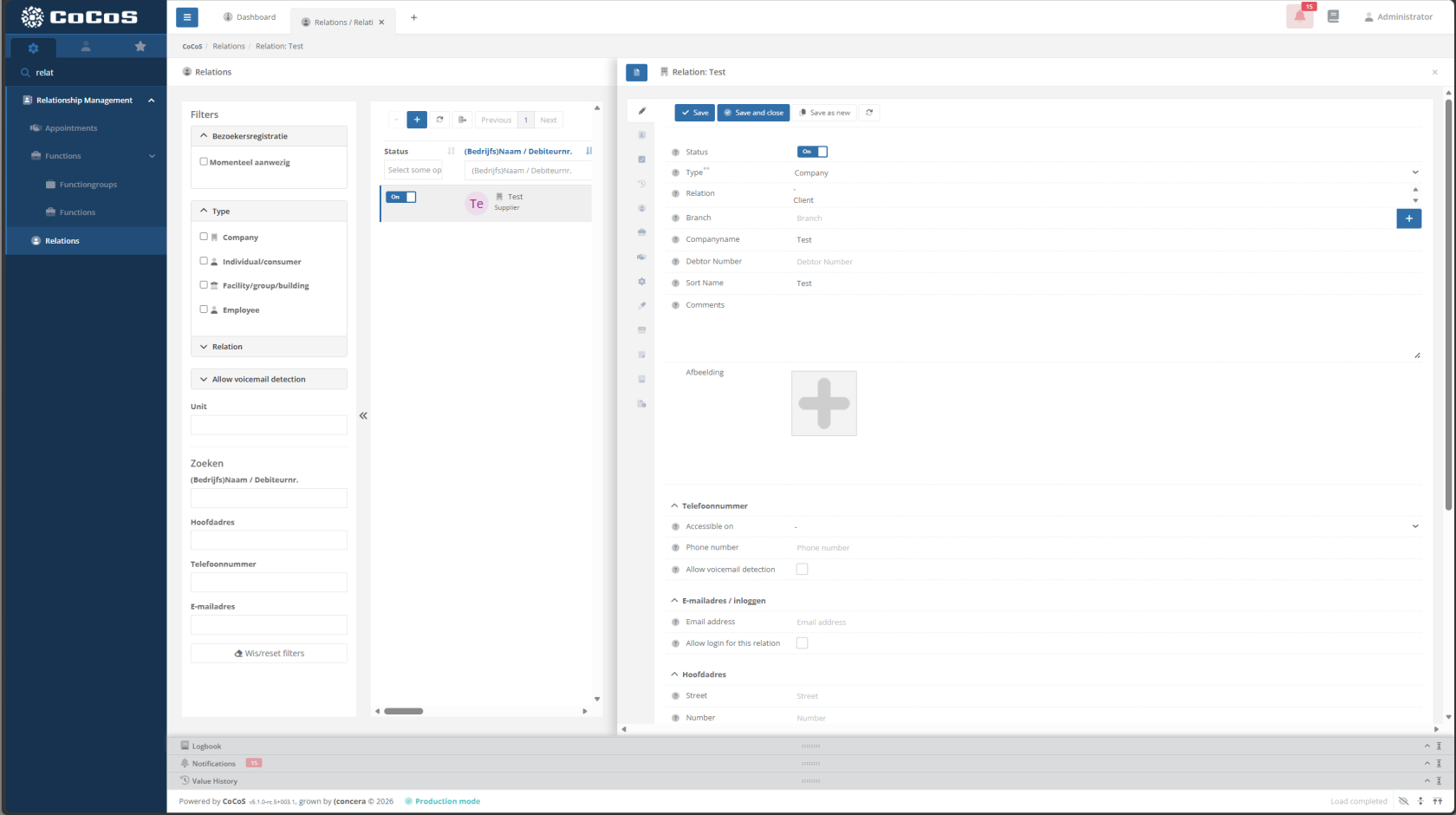
Task: Click Wis/reset filters button
Action: [269, 654]
